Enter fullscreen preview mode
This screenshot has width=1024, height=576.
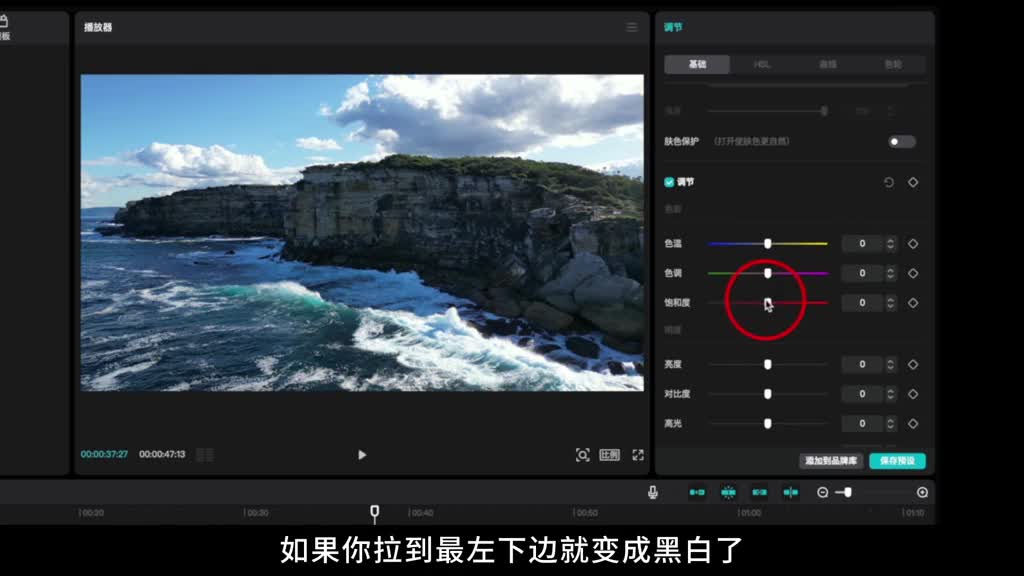pyautogui.click(x=638, y=455)
